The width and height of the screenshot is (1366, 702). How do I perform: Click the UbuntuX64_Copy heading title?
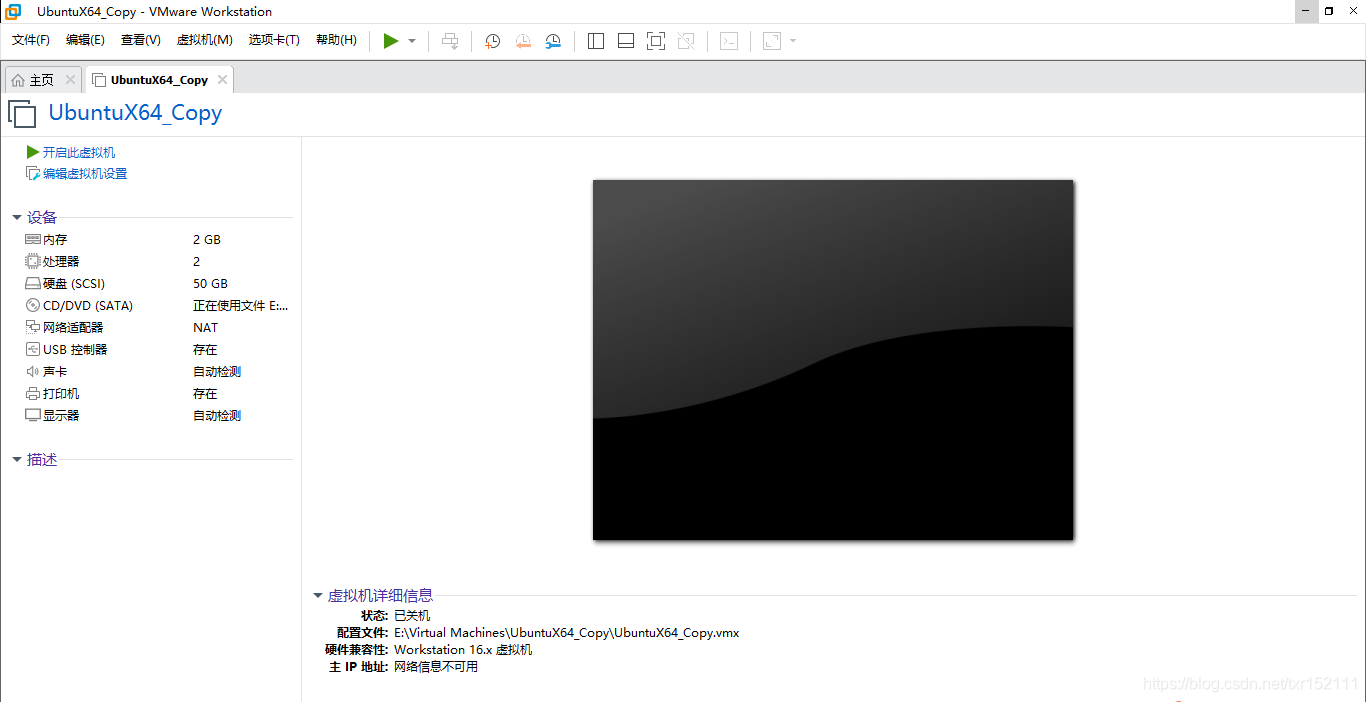coord(135,113)
